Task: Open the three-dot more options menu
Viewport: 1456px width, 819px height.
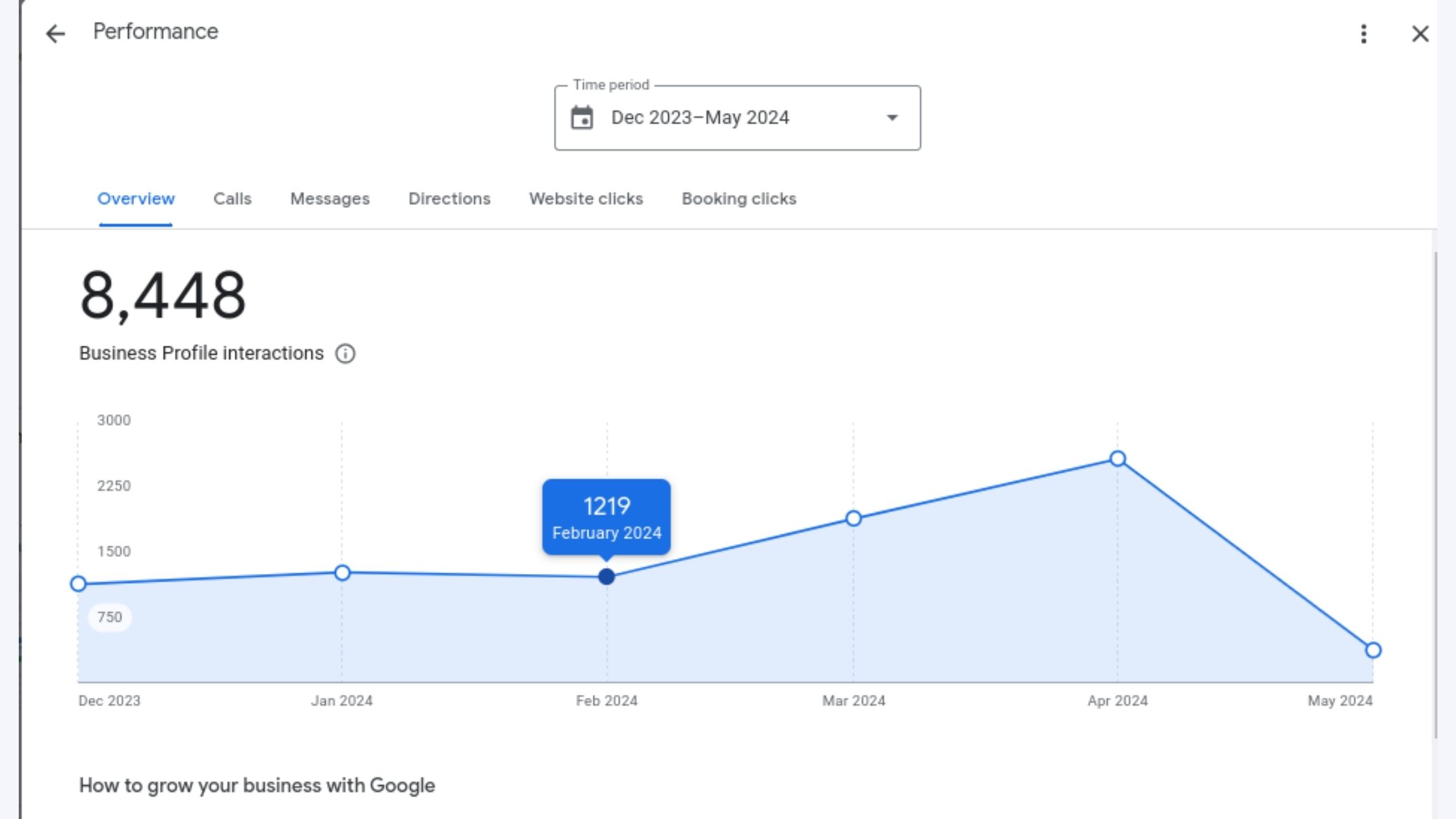Action: click(1364, 34)
